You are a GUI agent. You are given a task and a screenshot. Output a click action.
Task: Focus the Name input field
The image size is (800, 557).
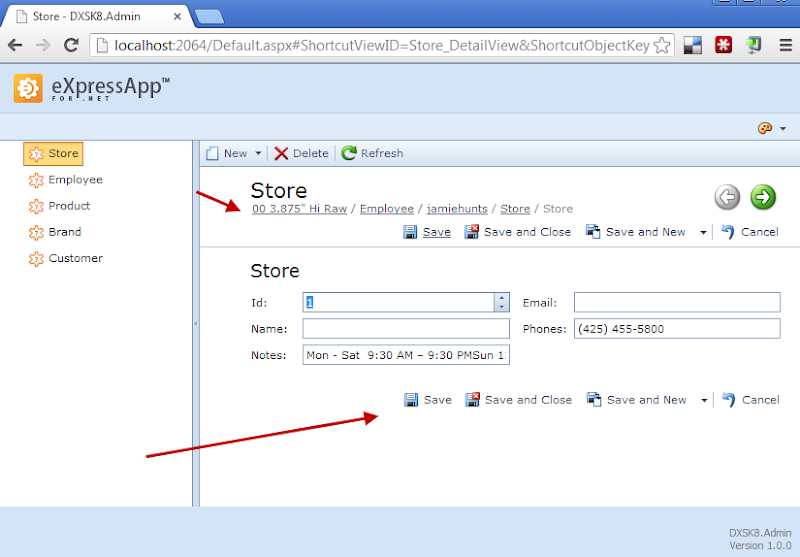[406, 328]
